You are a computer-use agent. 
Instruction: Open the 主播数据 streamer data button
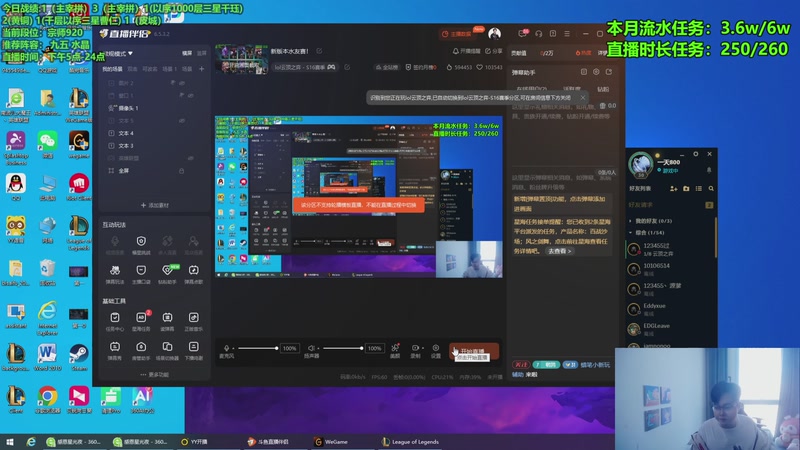click(x=457, y=34)
